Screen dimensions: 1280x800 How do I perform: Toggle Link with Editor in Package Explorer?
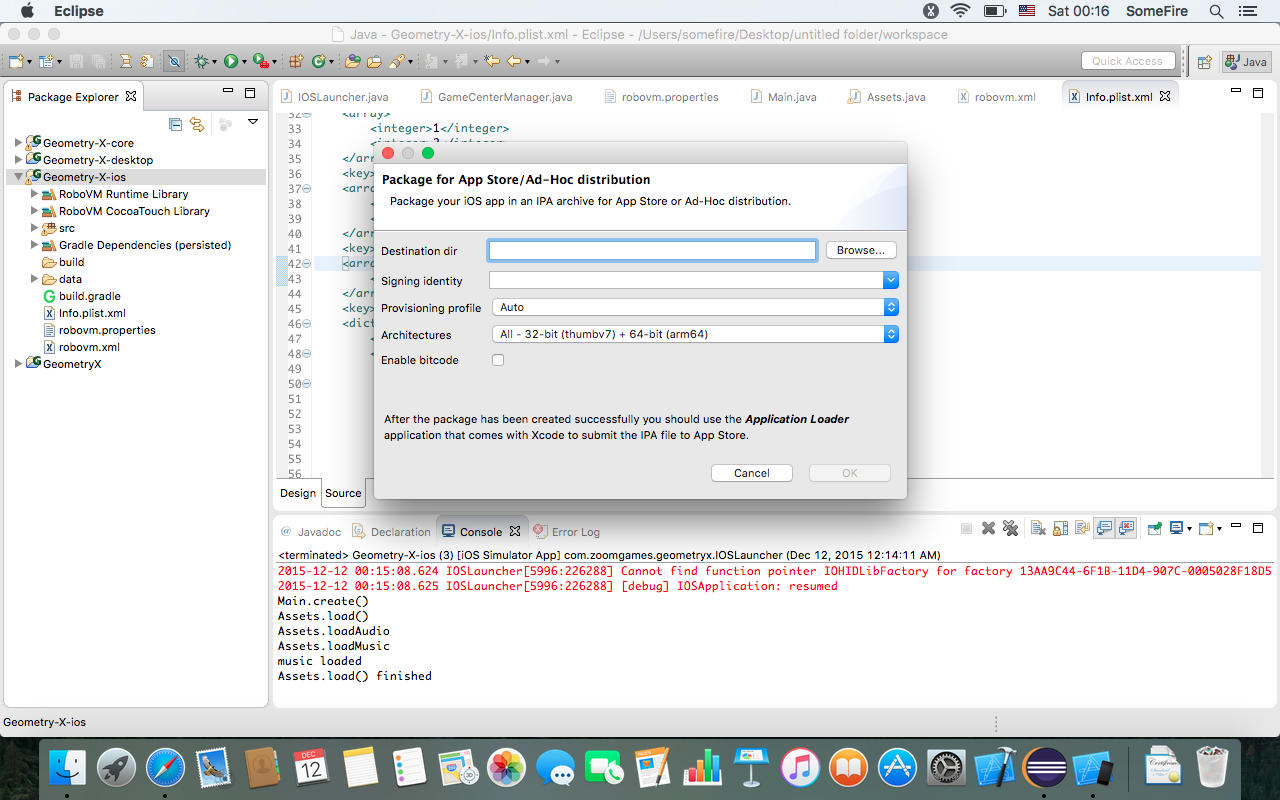pyautogui.click(x=197, y=124)
